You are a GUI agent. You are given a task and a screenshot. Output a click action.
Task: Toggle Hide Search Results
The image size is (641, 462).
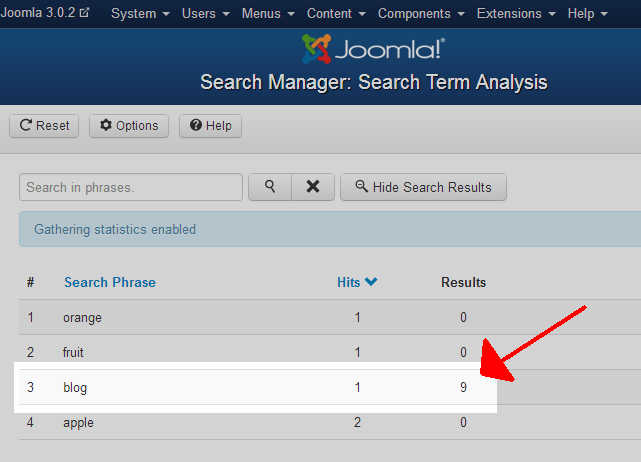pyautogui.click(x=423, y=187)
